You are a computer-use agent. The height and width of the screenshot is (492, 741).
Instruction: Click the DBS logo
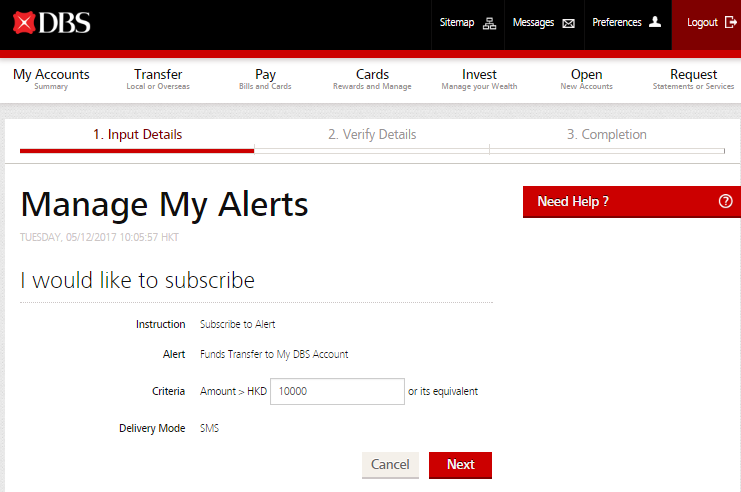(x=52, y=22)
